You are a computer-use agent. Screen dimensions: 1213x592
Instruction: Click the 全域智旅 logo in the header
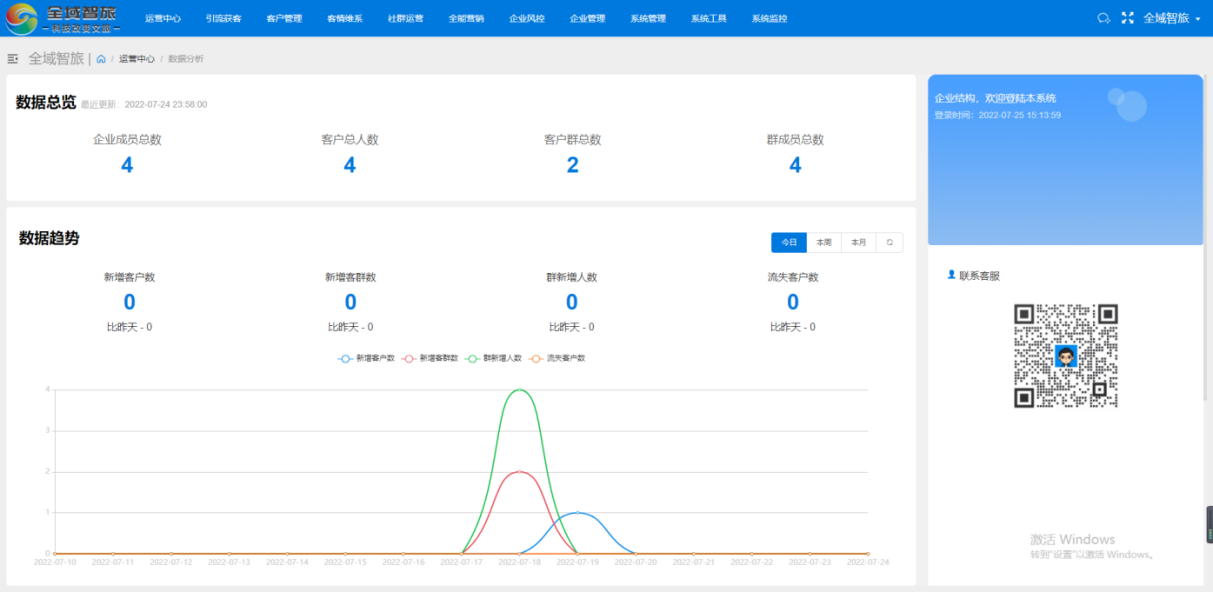click(63, 18)
